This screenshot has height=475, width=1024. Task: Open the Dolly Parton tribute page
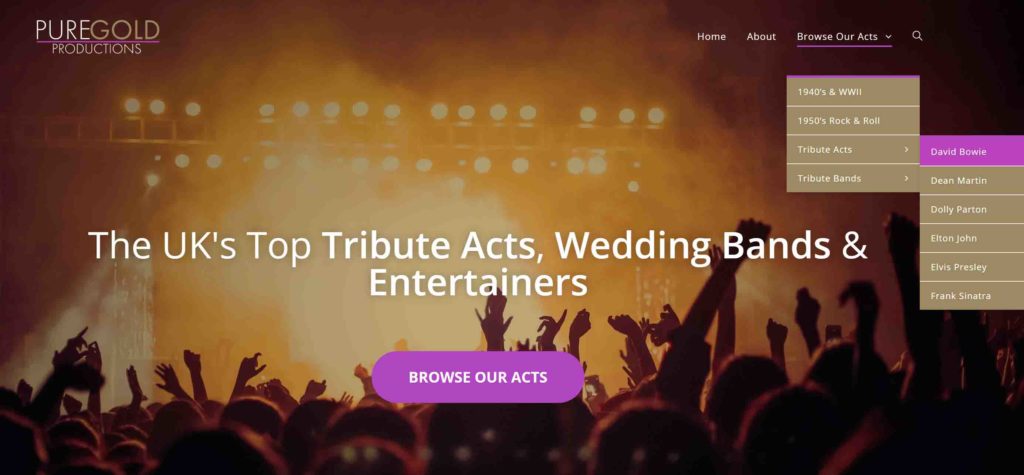(972, 210)
